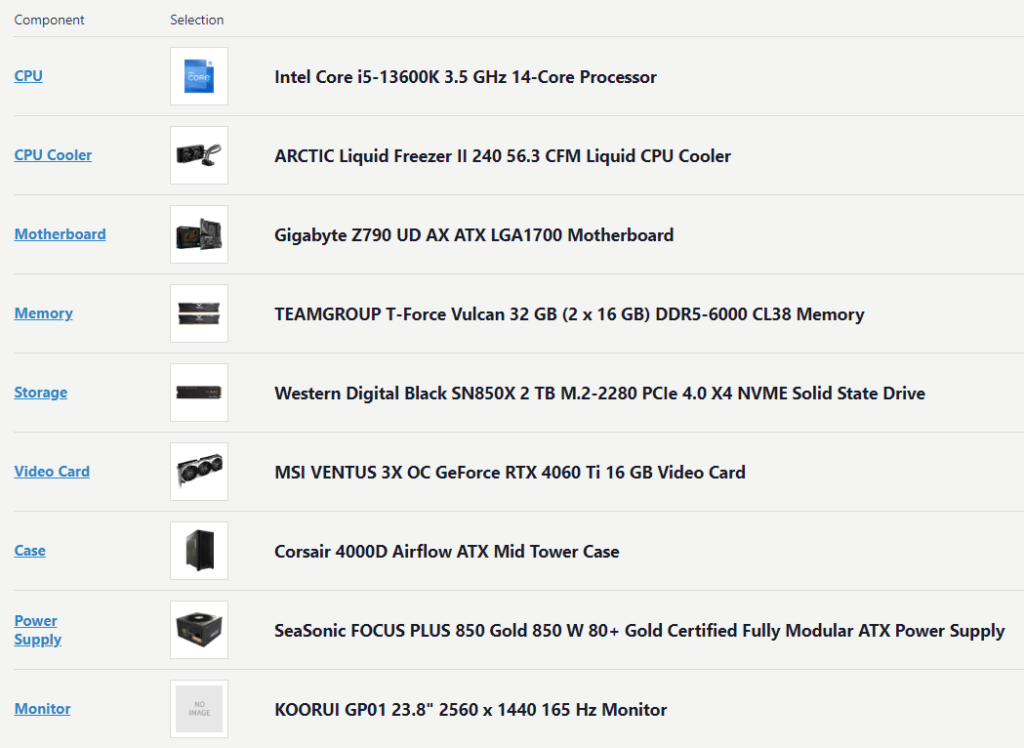1024x748 pixels.
Task: Click the KOORUI GP01 monitor product name
Action: 470,710
